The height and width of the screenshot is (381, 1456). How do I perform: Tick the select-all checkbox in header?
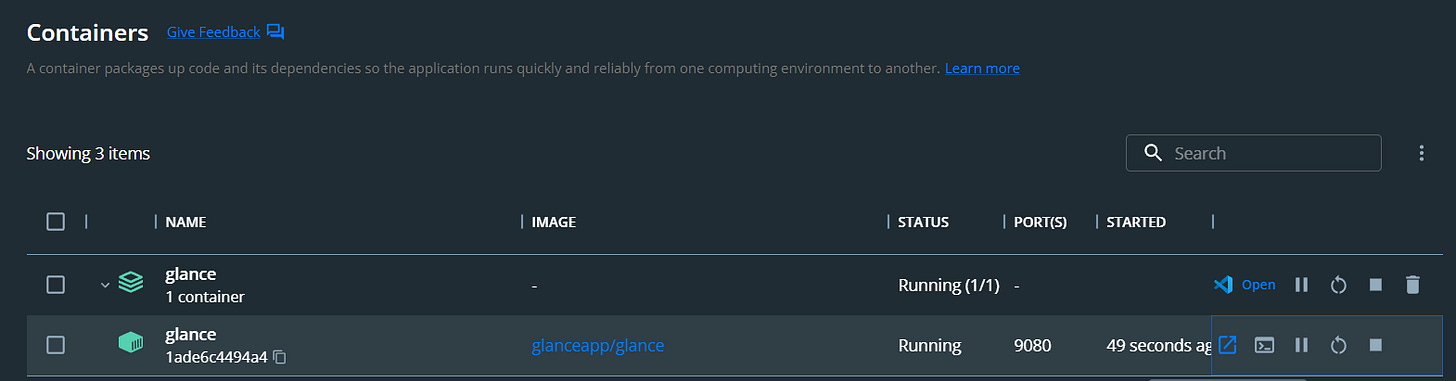(56, 222)
